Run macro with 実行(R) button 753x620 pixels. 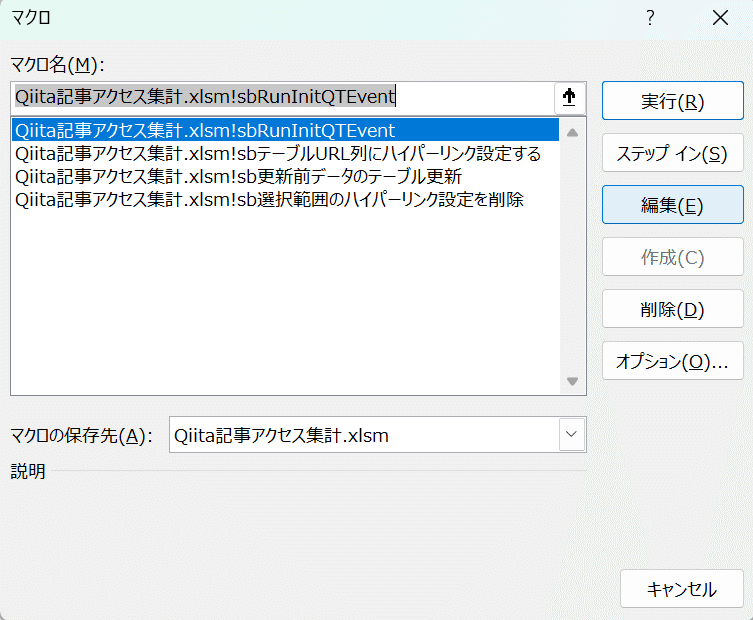click(x=672, y=101)
